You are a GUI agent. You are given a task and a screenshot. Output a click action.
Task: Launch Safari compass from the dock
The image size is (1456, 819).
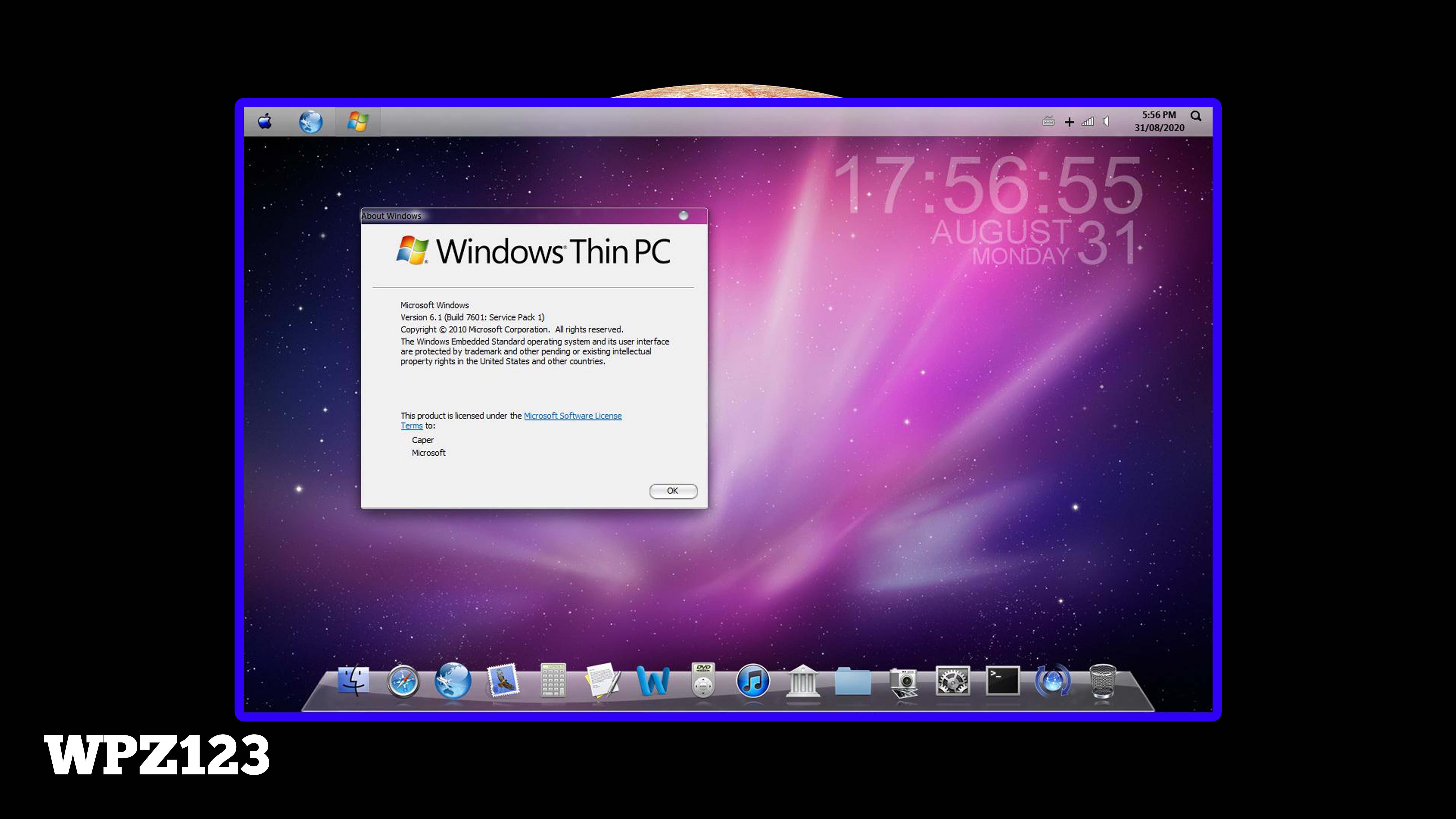click(403, 681)
